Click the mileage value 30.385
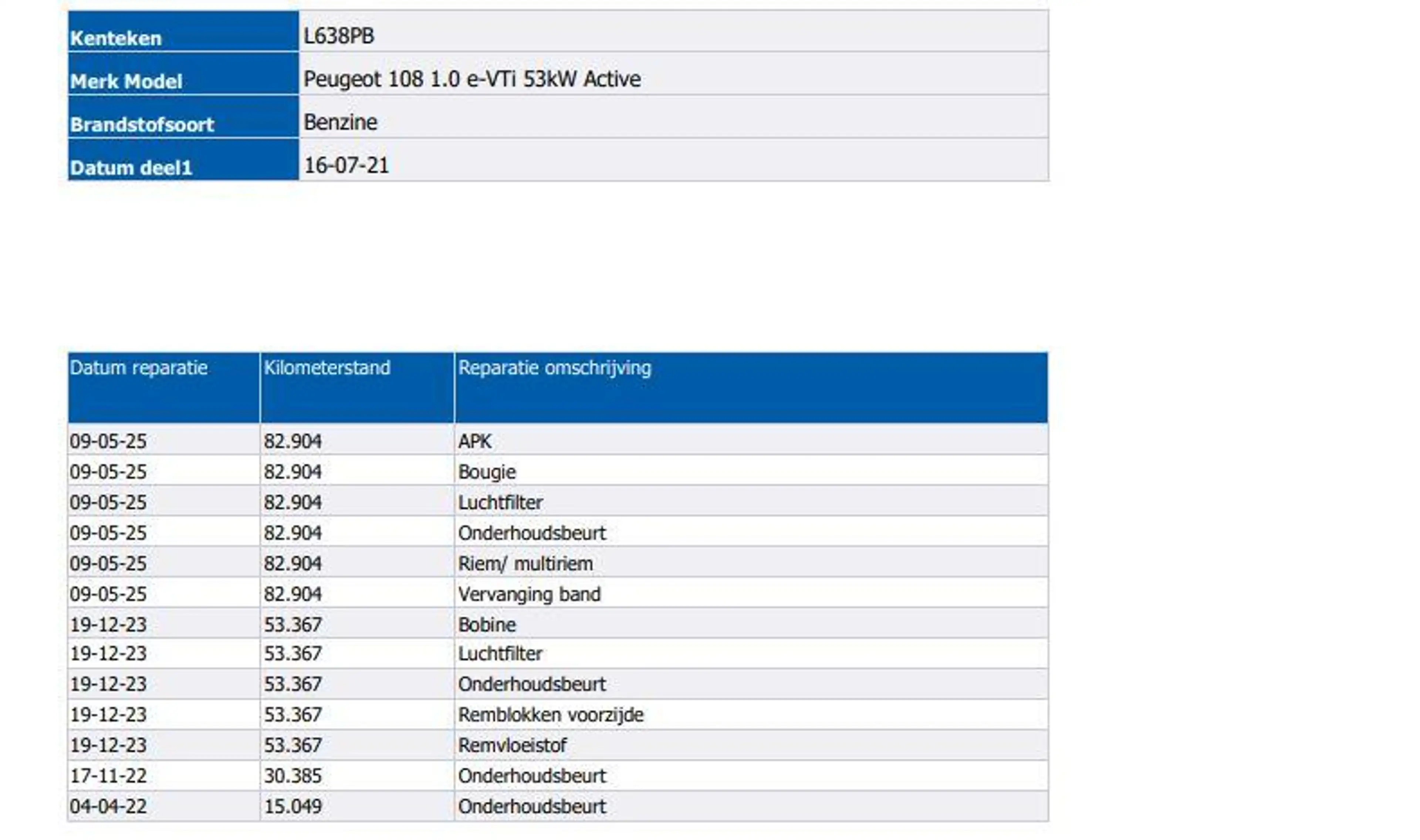This screenshot has height=840, width=1420. tap(293, 775)
